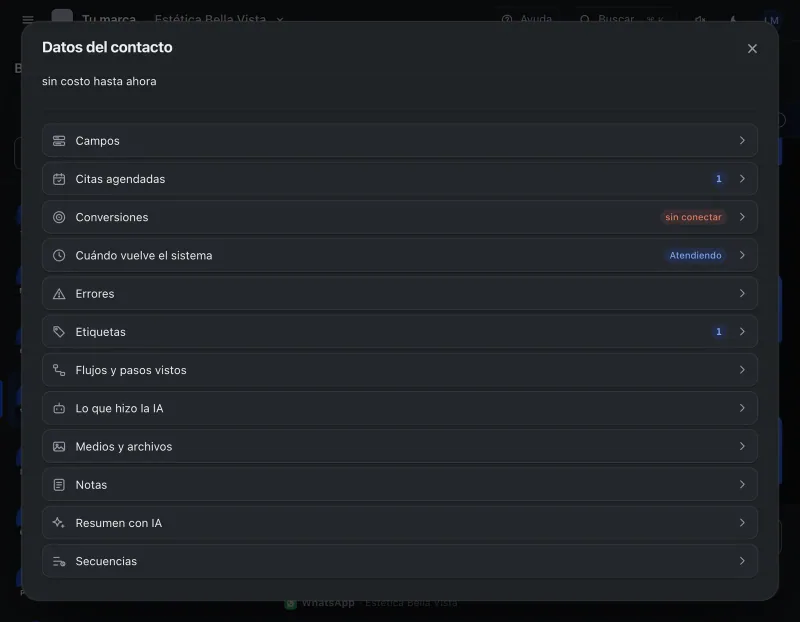Click the Secuencias row chevron
The width and height of the screenshot is (800, 622).
742,561
